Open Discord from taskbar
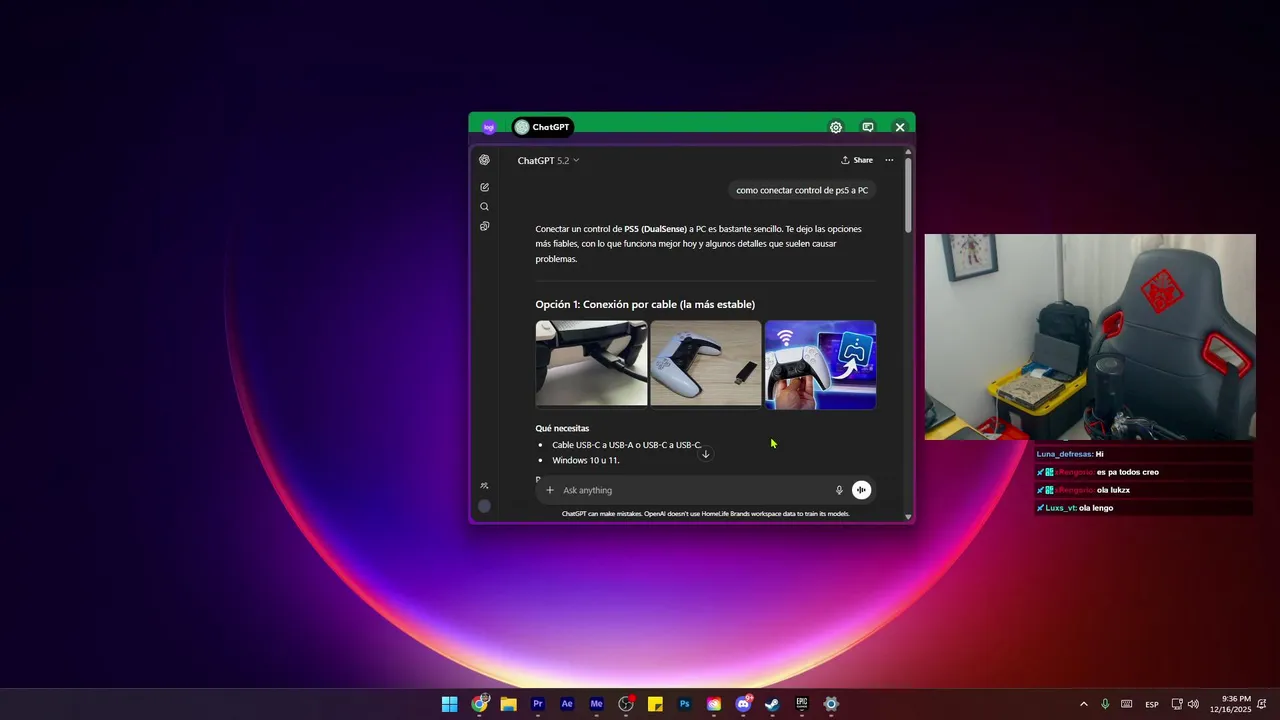 point(743,704)
